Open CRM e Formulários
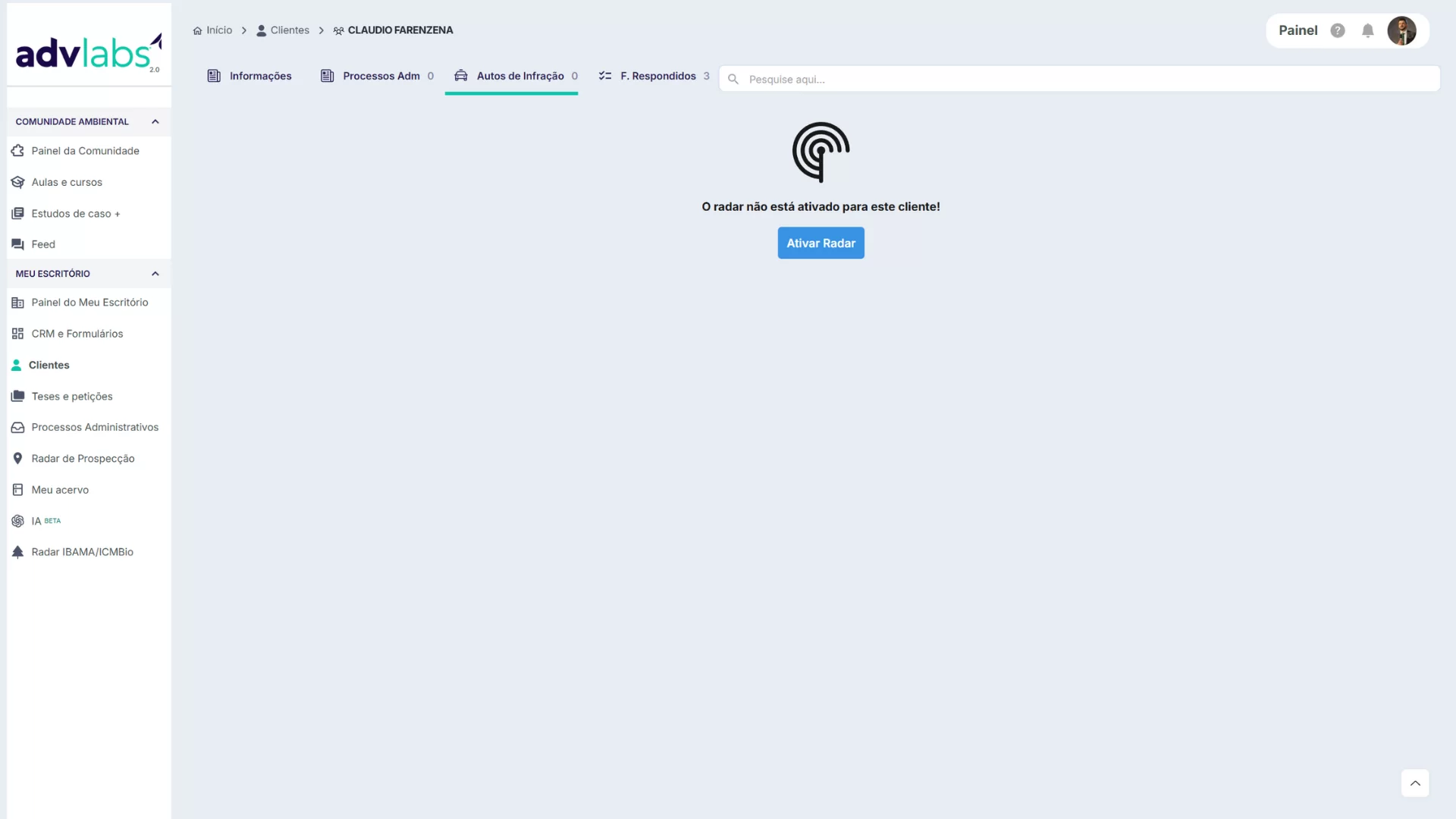The image size is (1456, 819). (77, 334)
